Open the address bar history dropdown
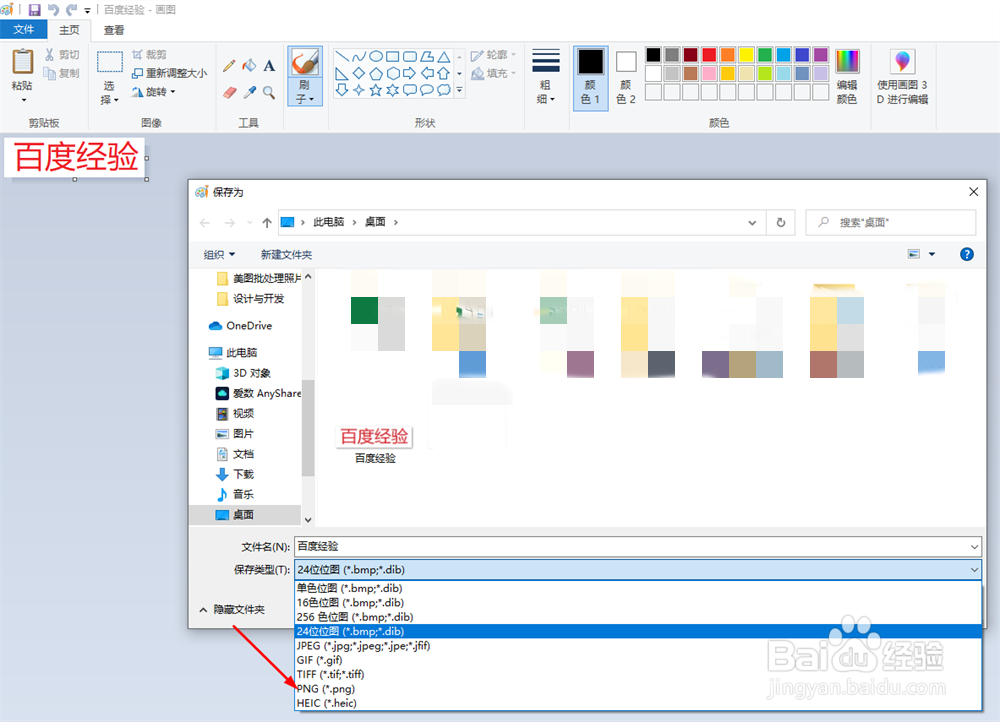This screenshot has height=722, width=1000. pyautogui.click(x=753, y=223)
